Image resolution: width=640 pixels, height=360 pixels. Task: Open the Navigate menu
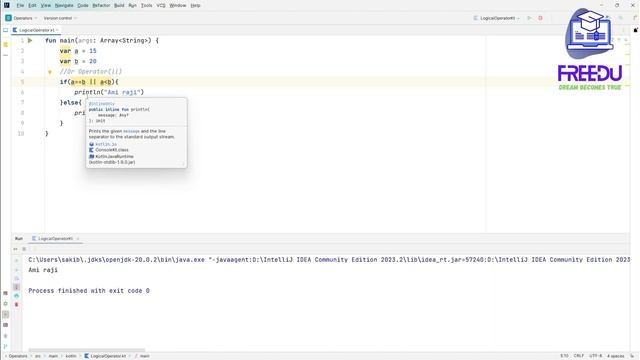[x=64, y=5]
